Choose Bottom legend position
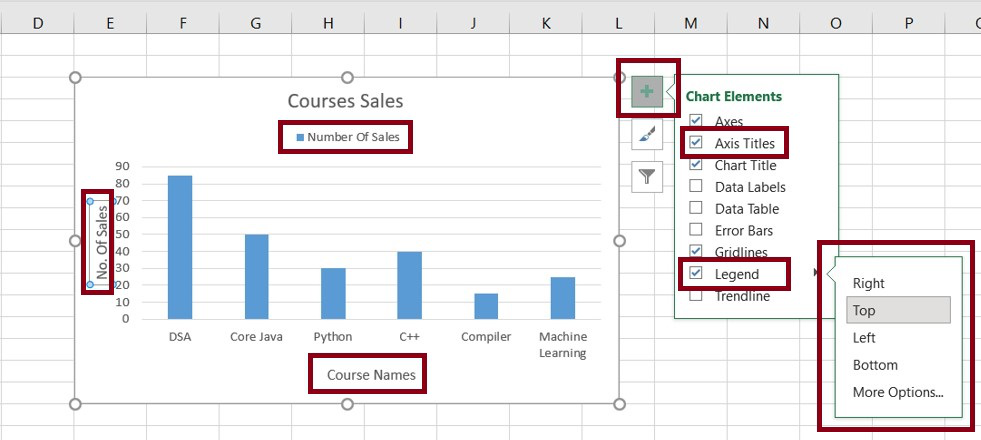This screenshot has height=440, width=981. pos(875,365)
